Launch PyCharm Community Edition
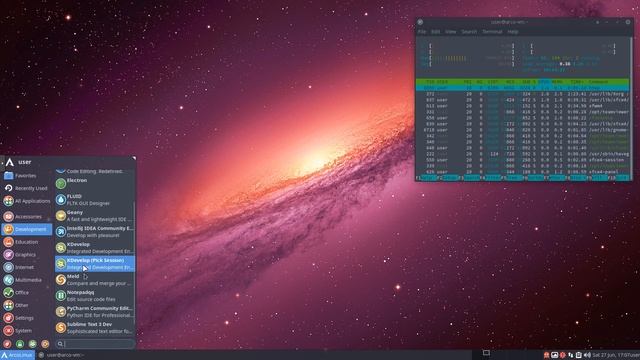 (94, 311)
